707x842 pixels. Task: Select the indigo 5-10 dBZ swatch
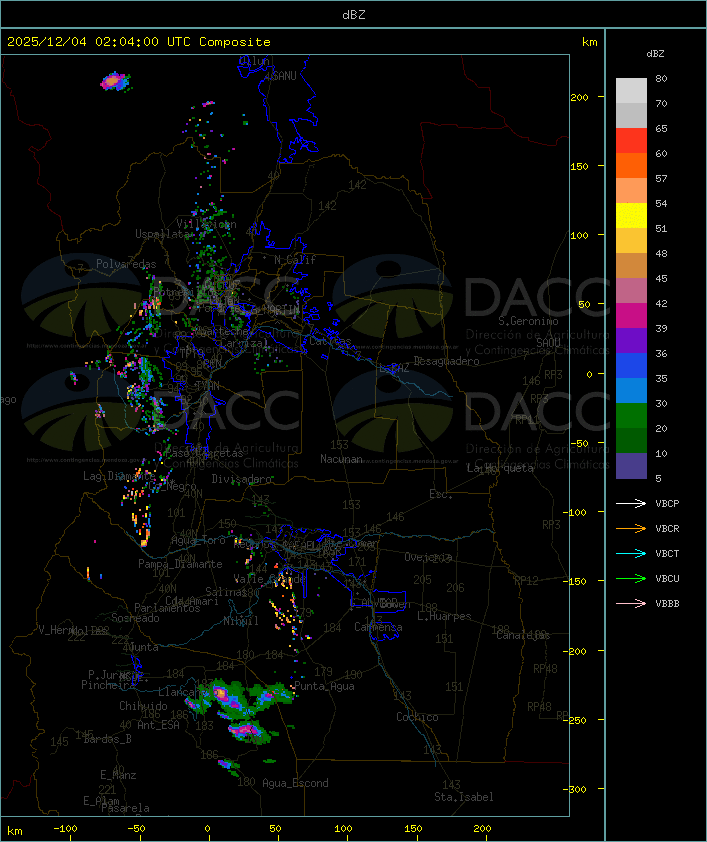pos(631,466)
